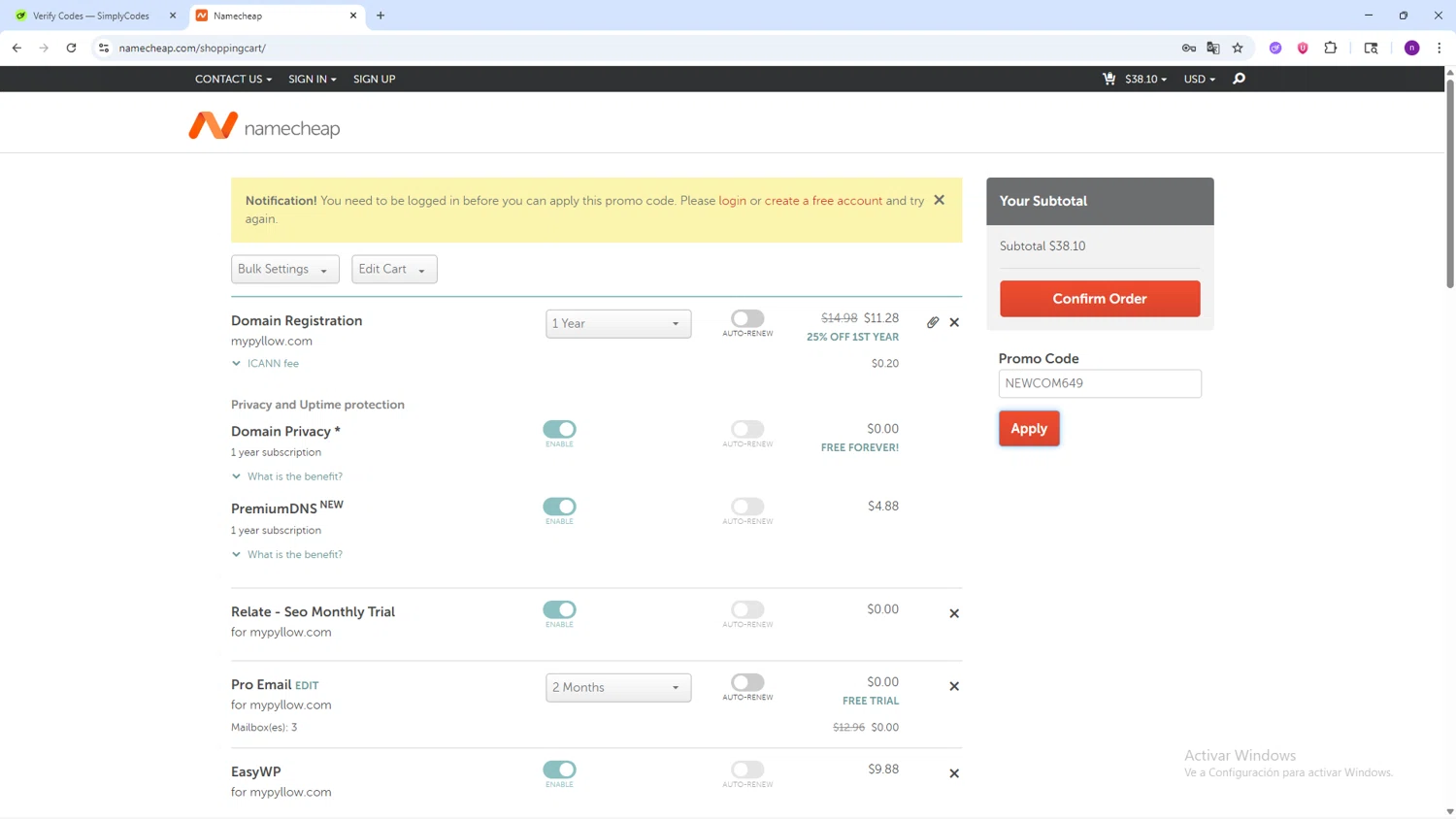Click 'create a free account' link
The image size is (1456, 819).
click(x=823, y=201)
